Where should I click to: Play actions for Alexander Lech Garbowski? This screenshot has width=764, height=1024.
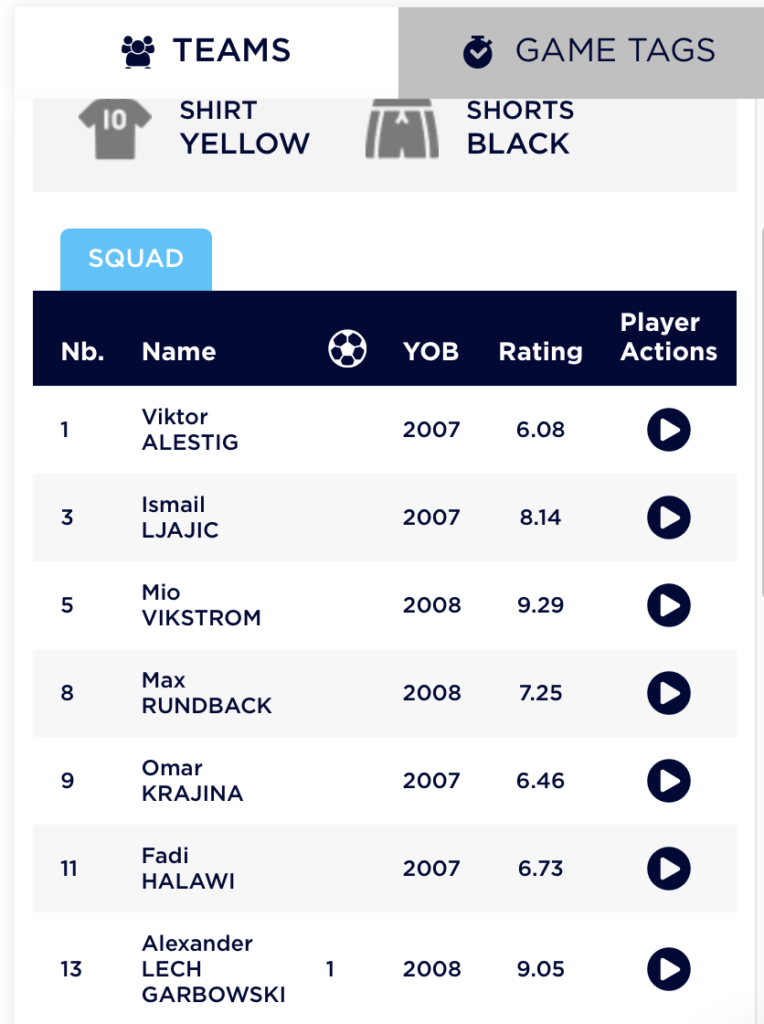pos(669,969)
